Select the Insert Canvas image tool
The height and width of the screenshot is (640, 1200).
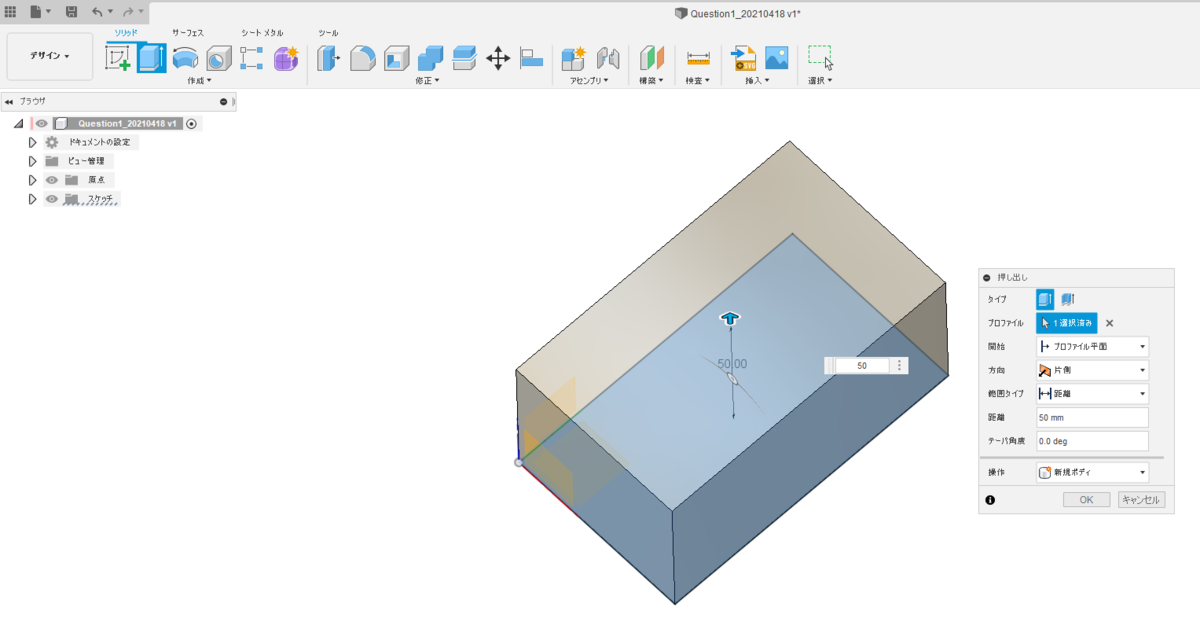[x=777, y=58]
